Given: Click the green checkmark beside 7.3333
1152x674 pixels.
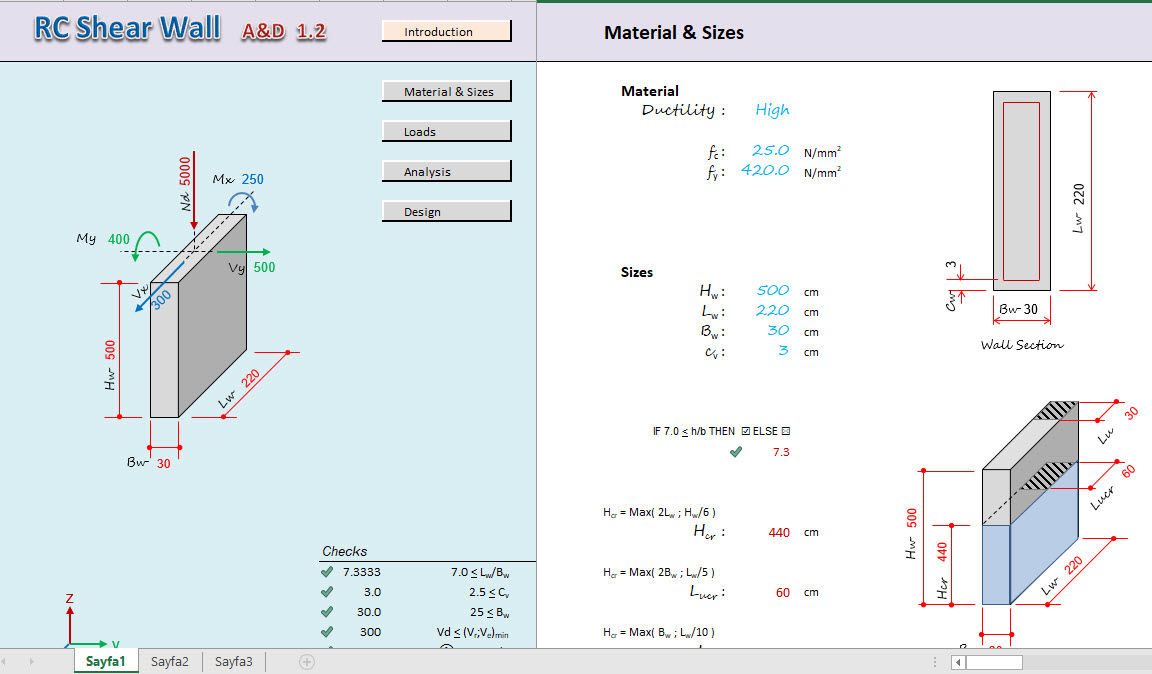Looking at the screenshot, I should (327, 571).
